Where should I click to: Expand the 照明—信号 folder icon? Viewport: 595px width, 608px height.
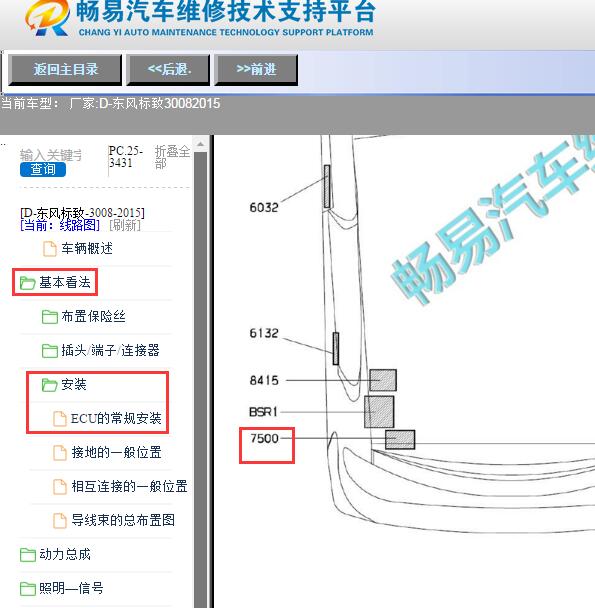pyautogui.click(x=28, y=589)
